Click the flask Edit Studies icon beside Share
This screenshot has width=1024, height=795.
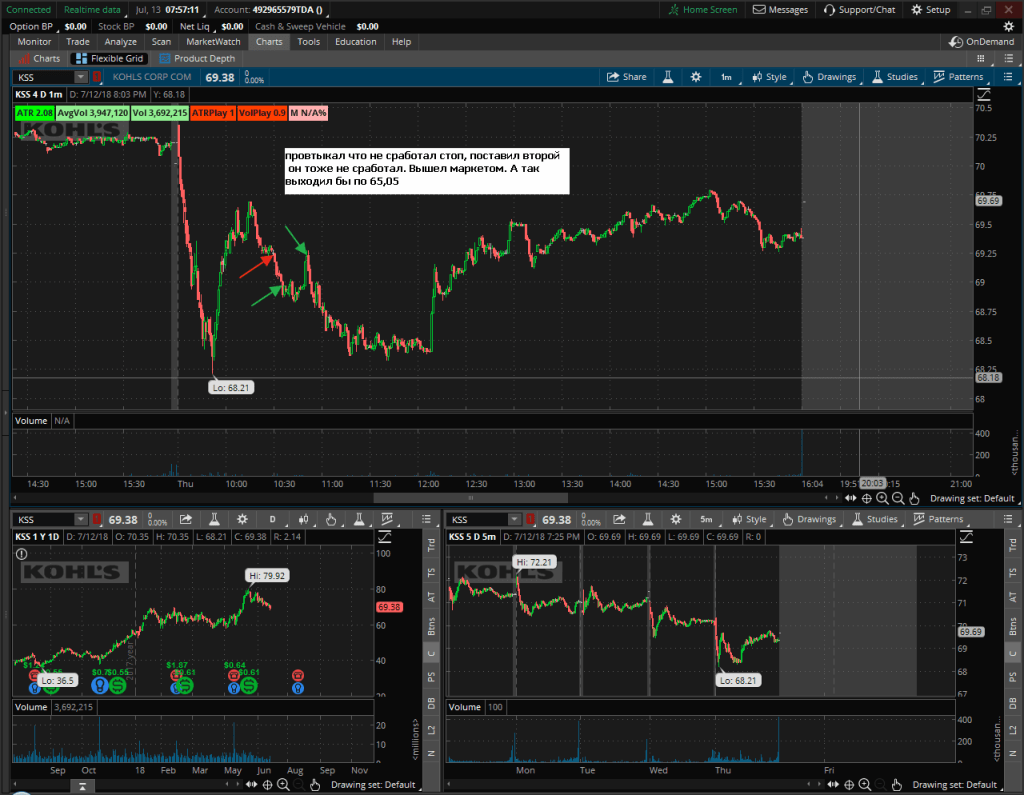coord(666,77)
